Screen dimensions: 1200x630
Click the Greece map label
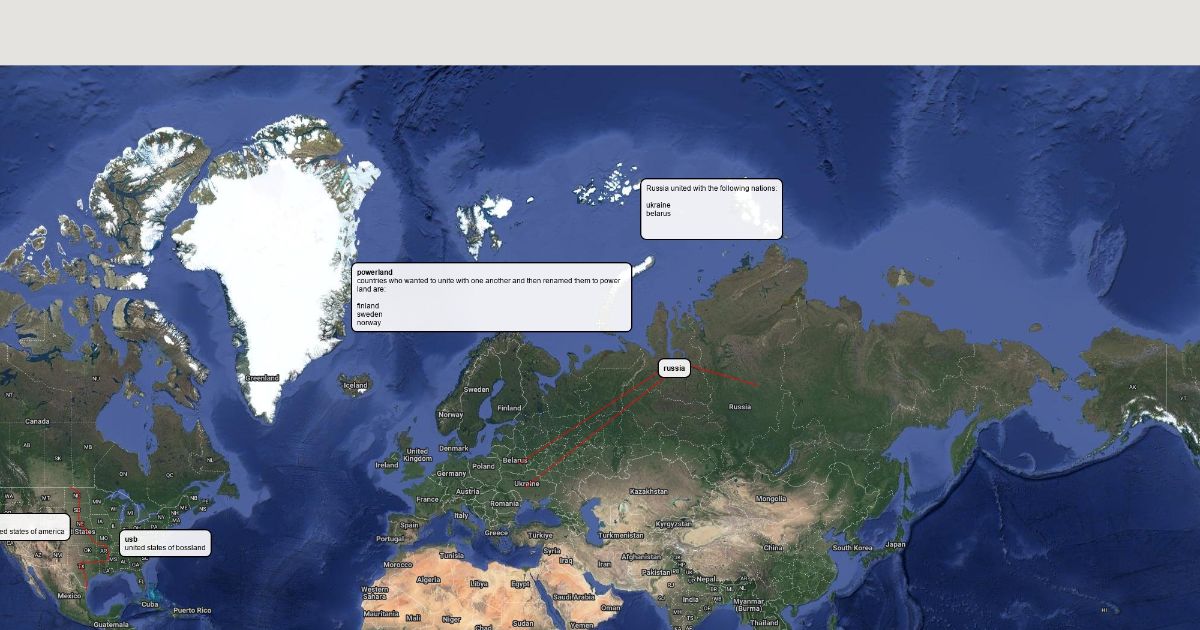tap(496, 533)
